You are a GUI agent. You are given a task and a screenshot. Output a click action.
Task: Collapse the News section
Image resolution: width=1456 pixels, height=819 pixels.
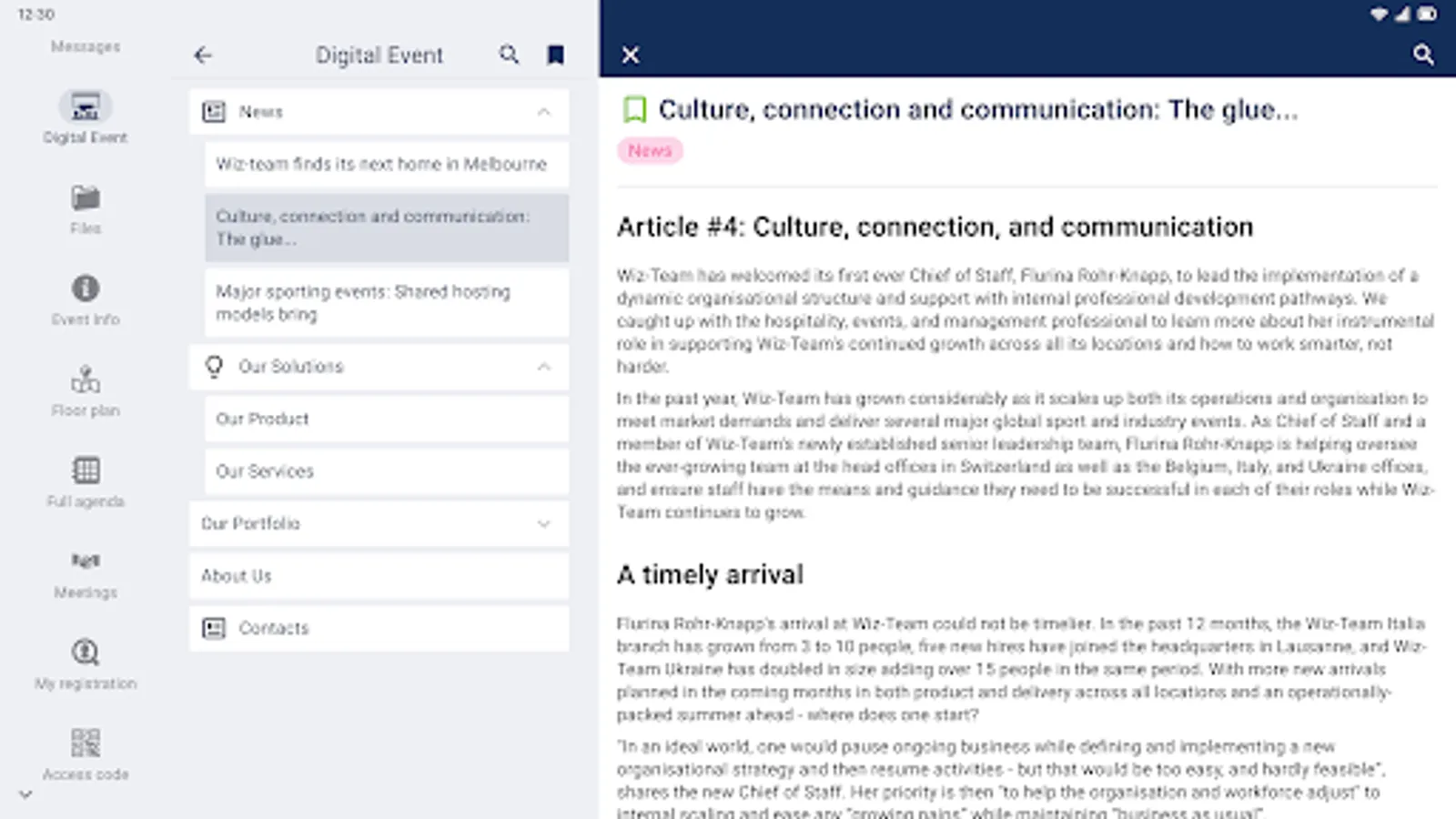tap(544, 112)
